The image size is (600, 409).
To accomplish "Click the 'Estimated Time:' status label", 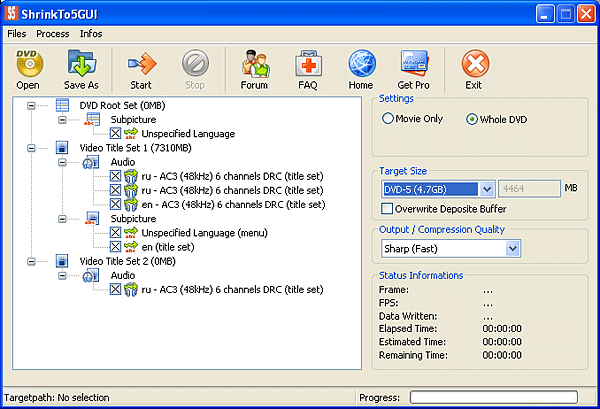I will 412,342.
